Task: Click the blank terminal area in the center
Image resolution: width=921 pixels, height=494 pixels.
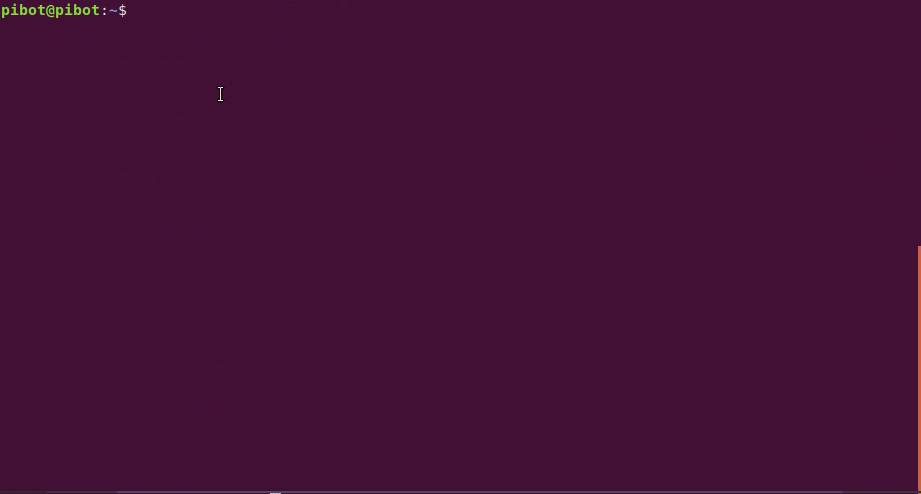Action: pos(458,247)
